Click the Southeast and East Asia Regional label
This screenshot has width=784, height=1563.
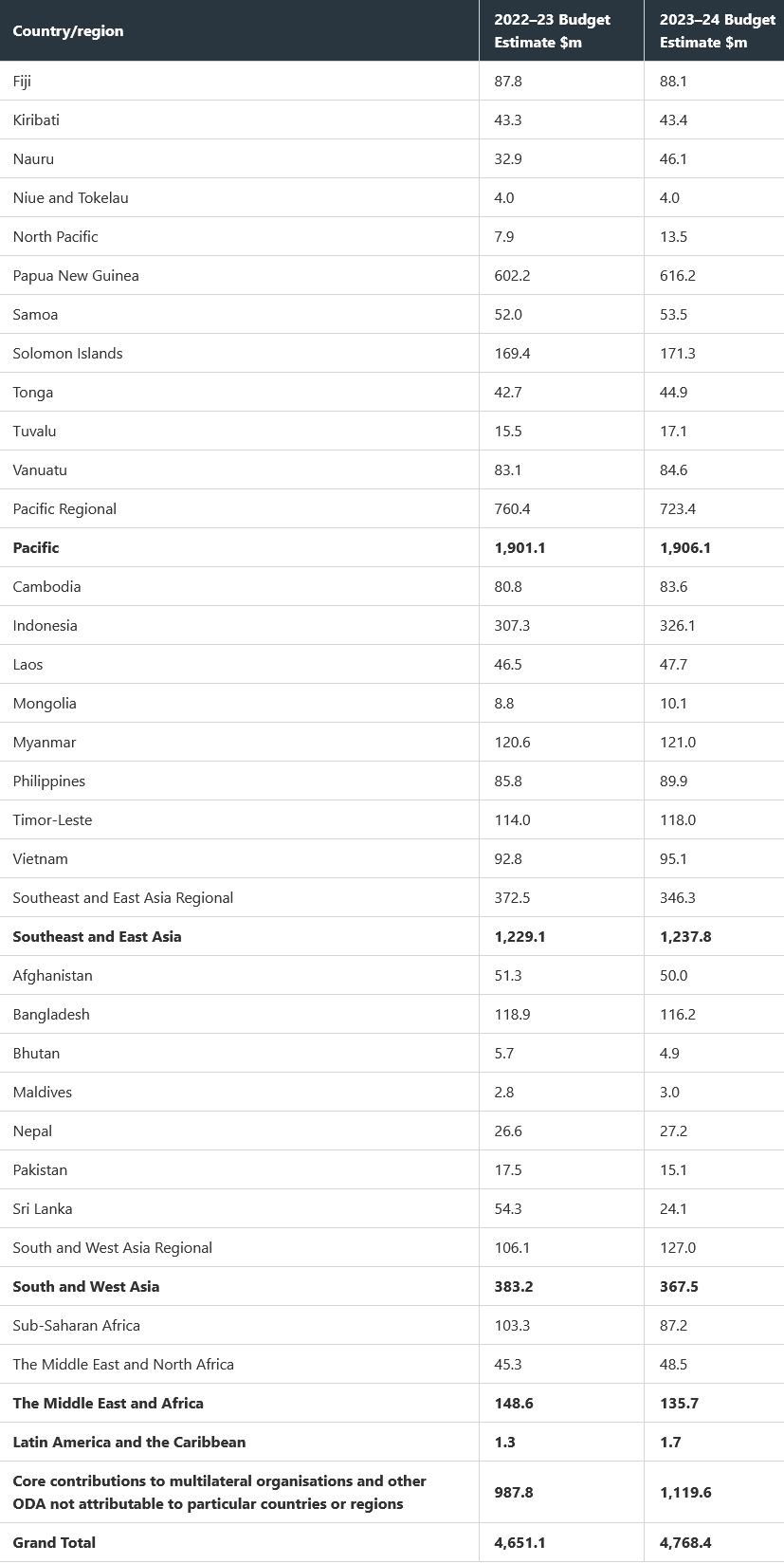click(x=123, y=898)
